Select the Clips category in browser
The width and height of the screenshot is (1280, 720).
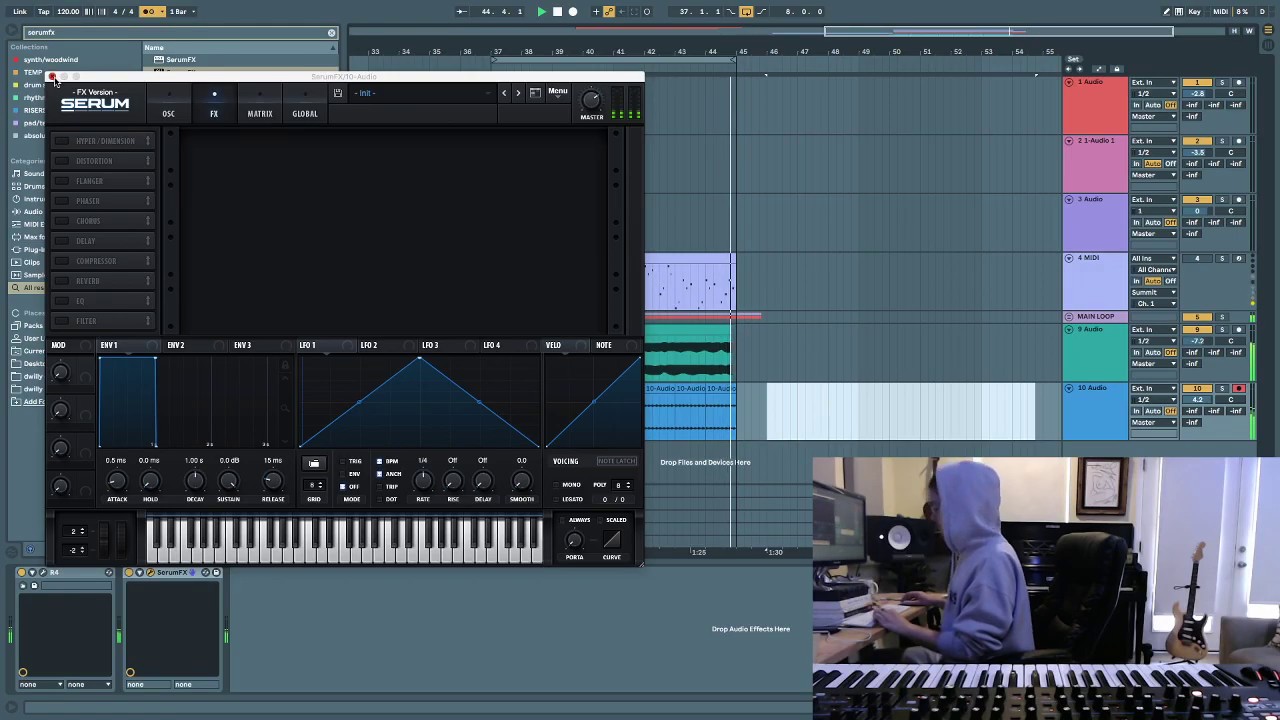[x=32, y=262]
